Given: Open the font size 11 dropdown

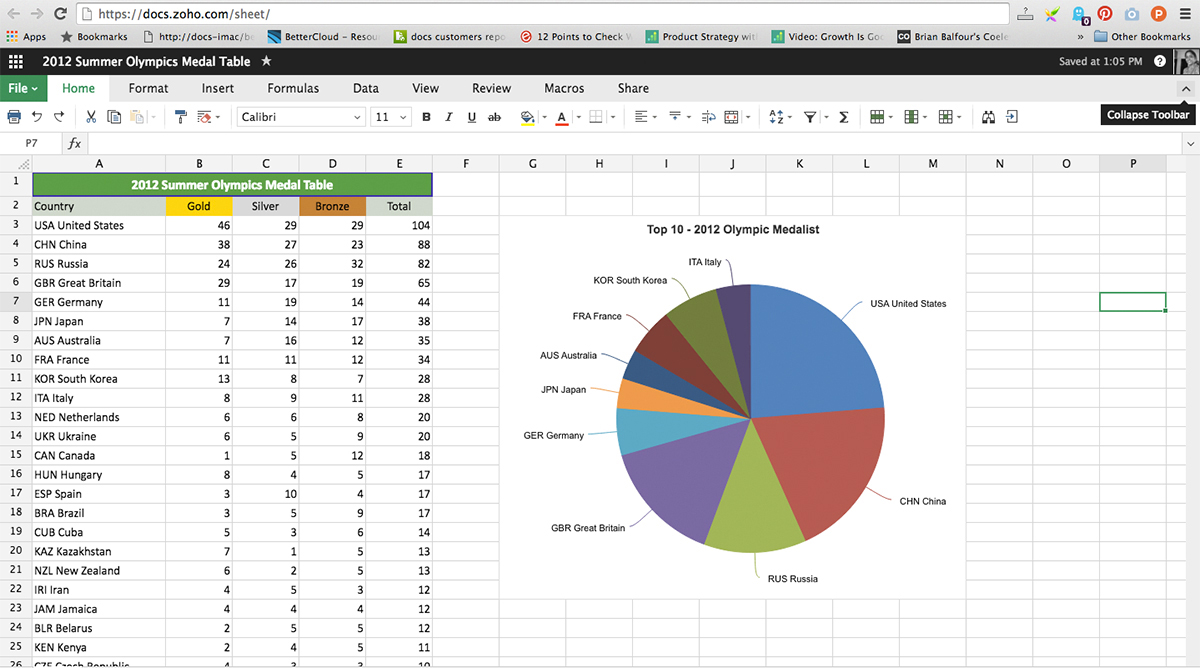Looking at the screenshot, I should pyautogui.click(x=390, y=117).
